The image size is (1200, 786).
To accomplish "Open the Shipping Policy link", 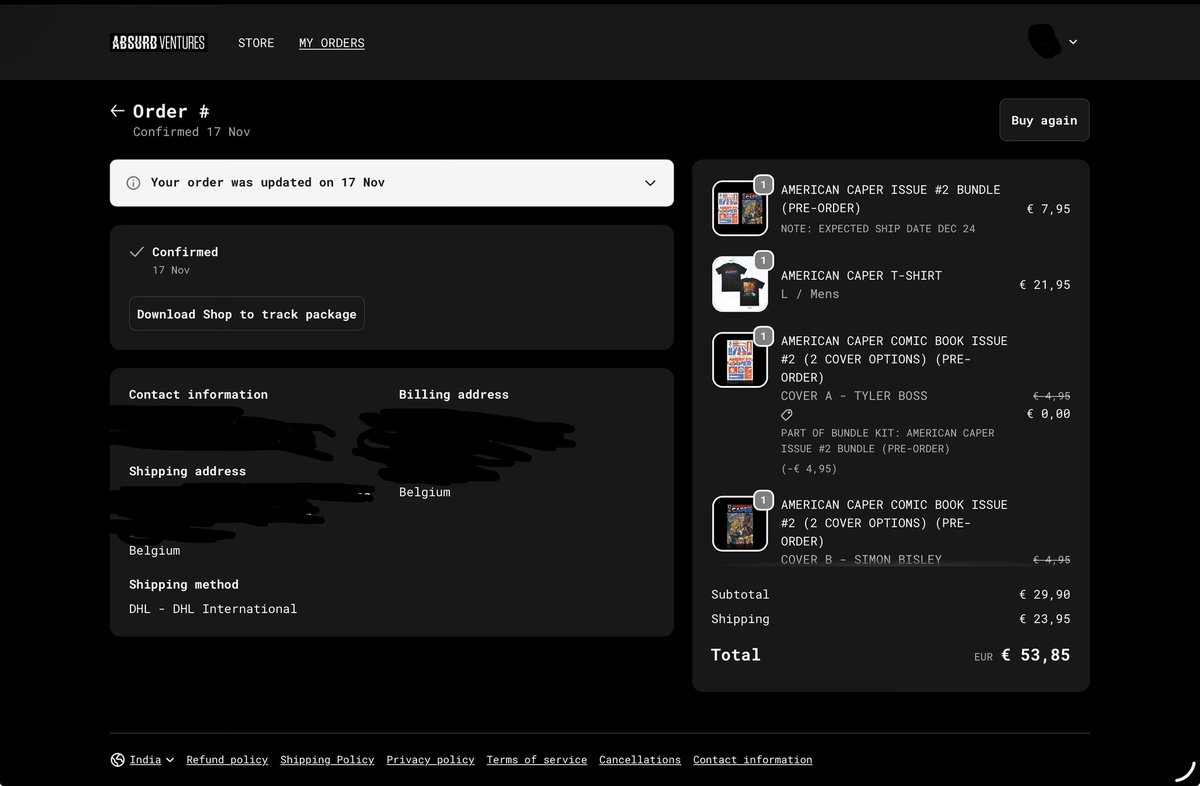I will point(327,760).
